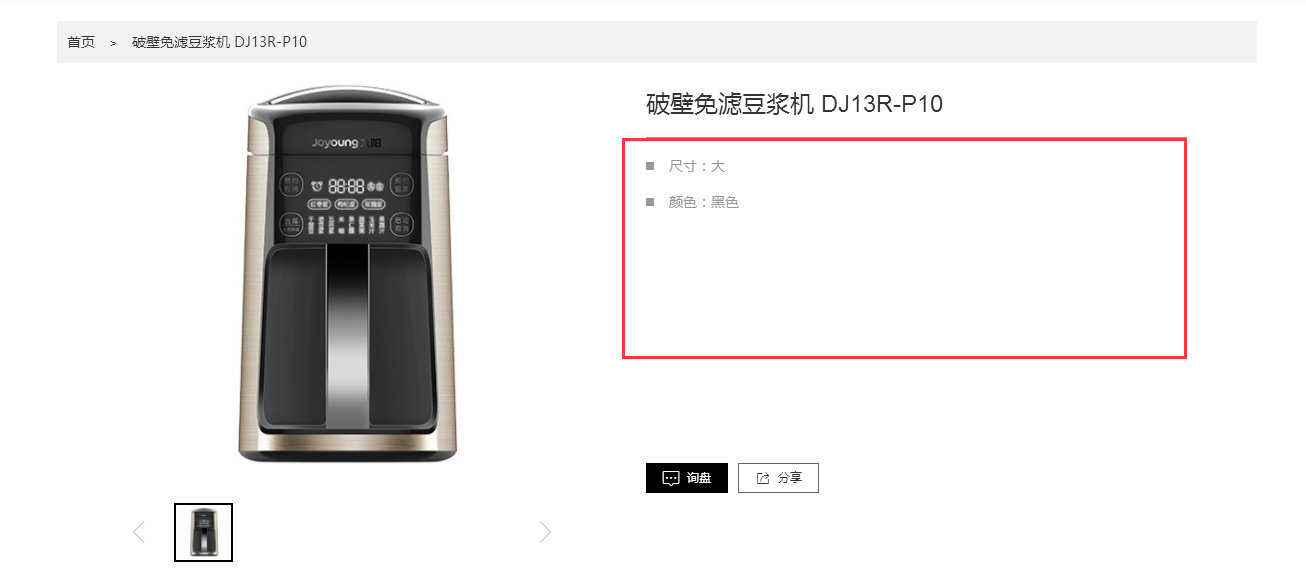Select the 尺寸:大 specification line

click(x=696, y=166)
